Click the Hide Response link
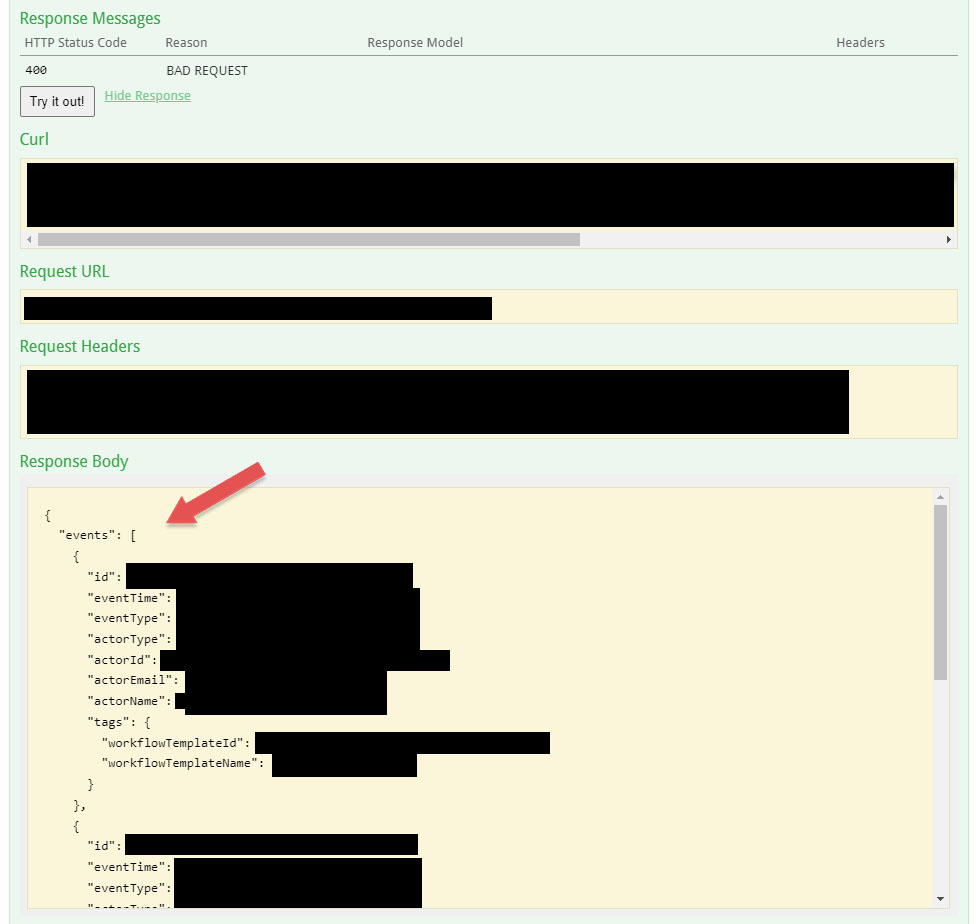The height and width of the screenshot is (924, 978). [x=147, y=95]
